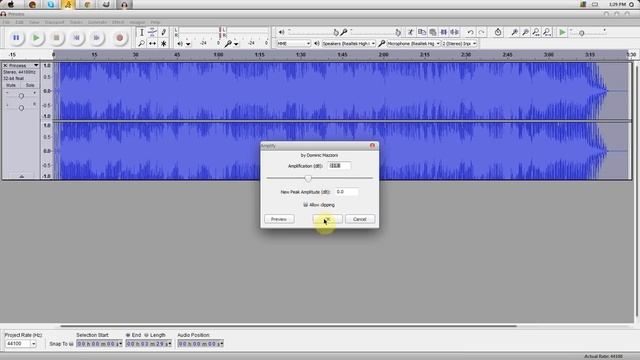
Task: Click the Paste icon in the edit toolbar
Action: click(433, 32)
